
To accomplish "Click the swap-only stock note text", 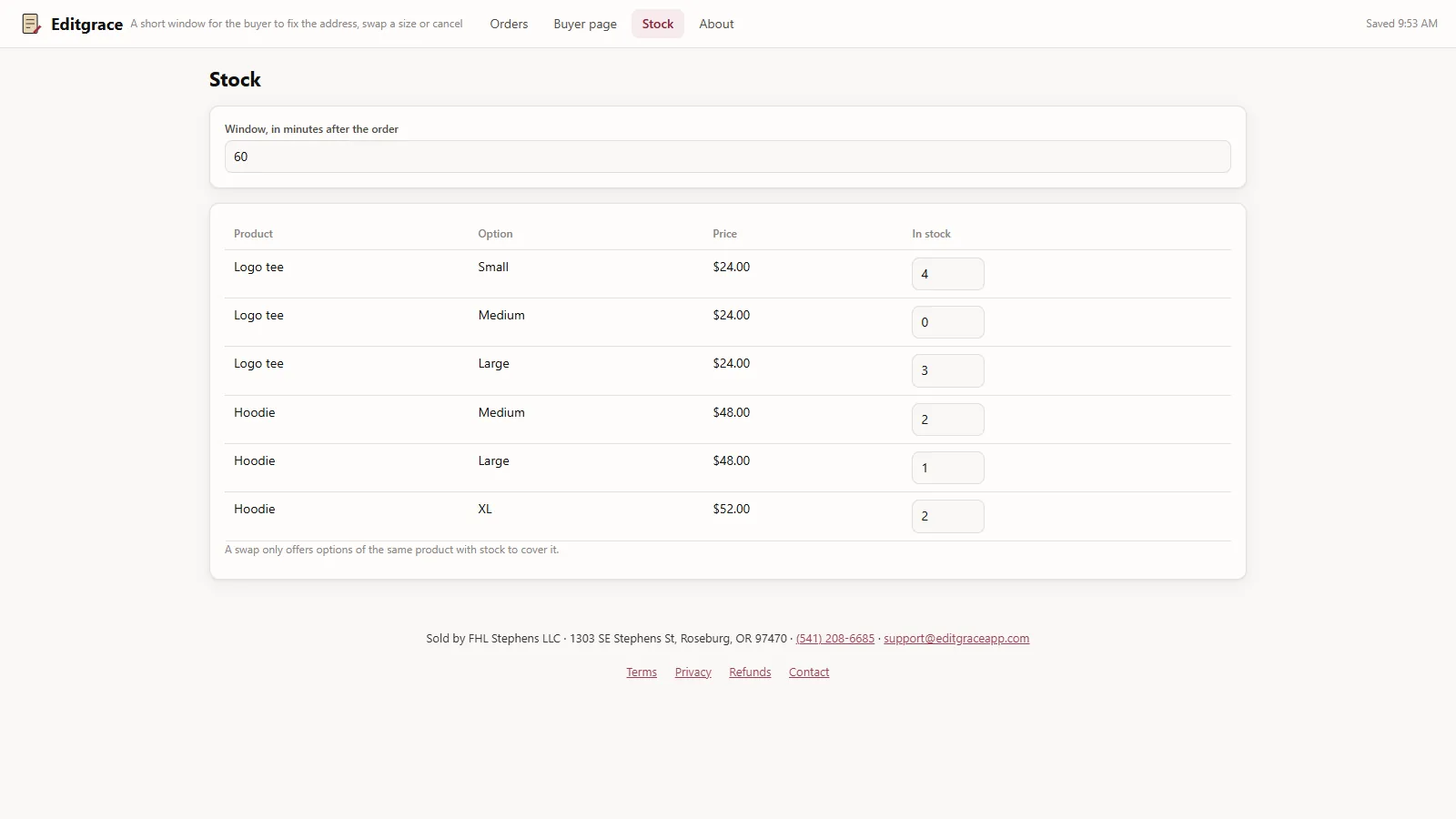I will point(392,550).
